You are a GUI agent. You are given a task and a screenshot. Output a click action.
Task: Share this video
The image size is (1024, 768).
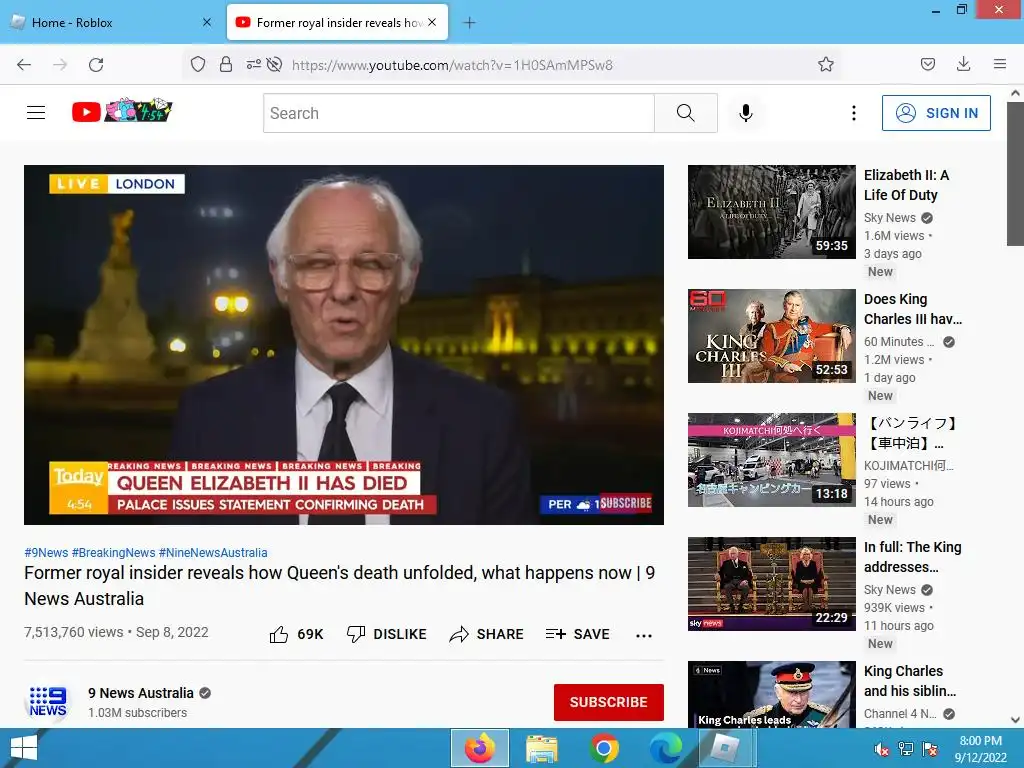pos(487,634)
